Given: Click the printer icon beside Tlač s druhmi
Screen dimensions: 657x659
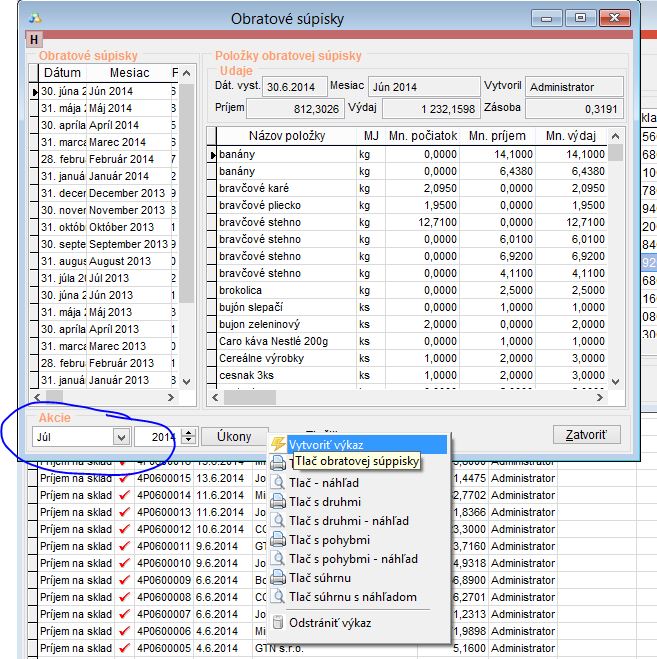Looking at the screenshot, I should 278,502.
